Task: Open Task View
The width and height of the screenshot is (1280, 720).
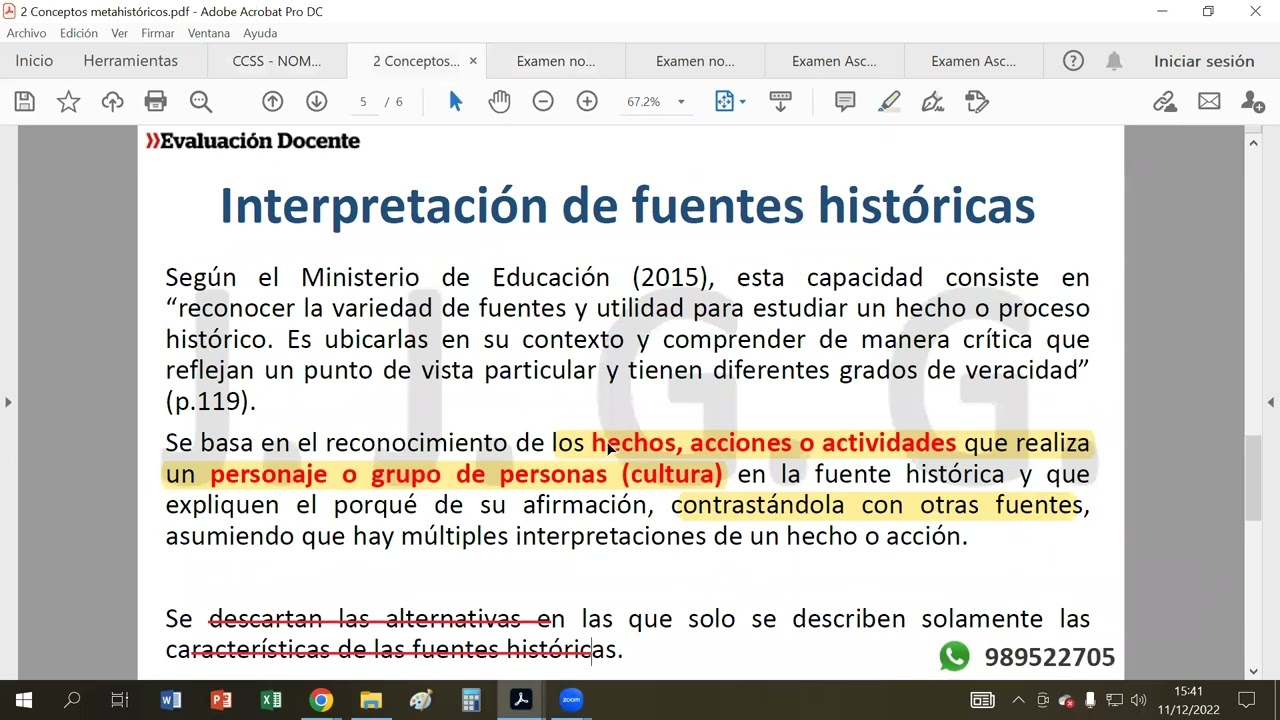Action: pyautogui.click(x=119, y=700)
